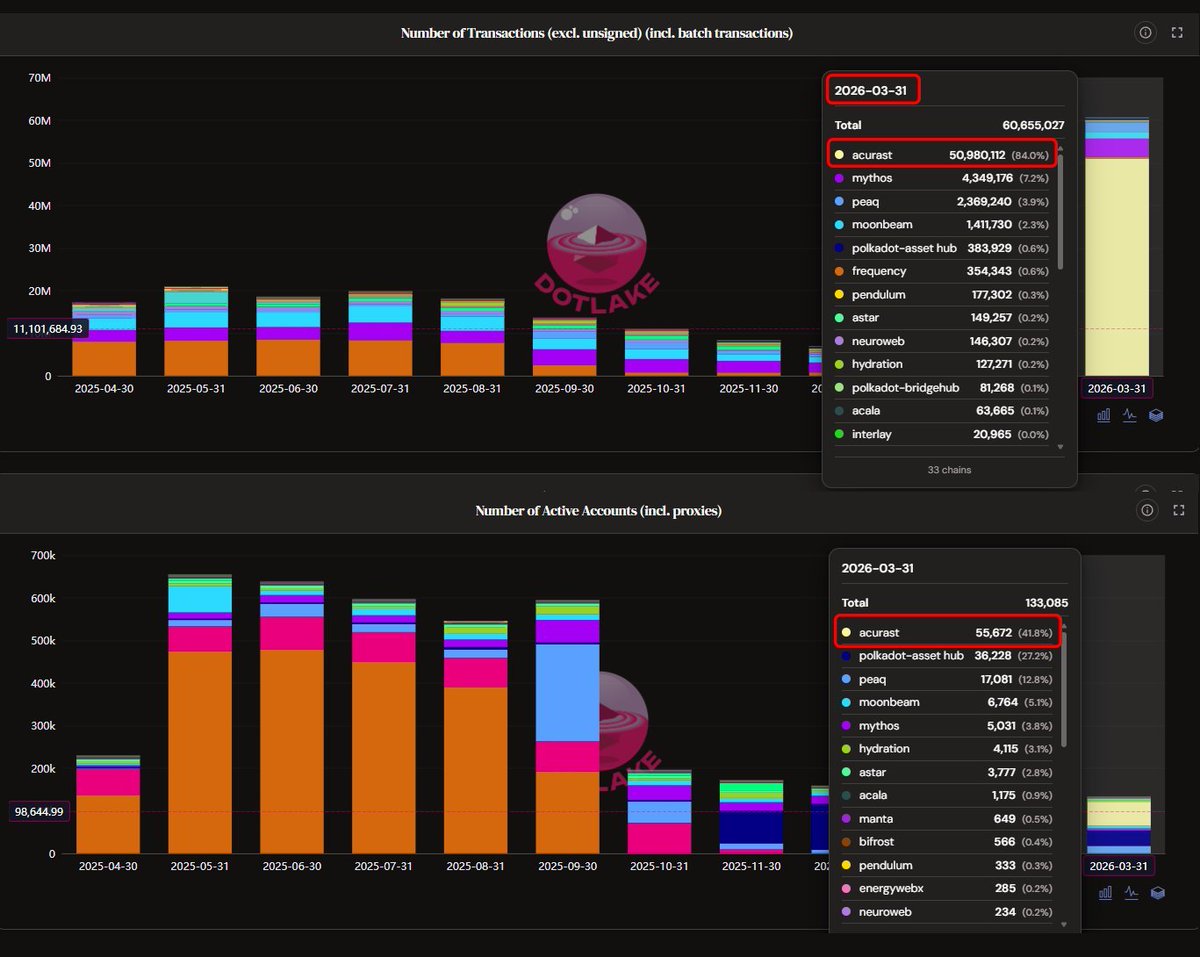The image size is (1200, 957).
Task: Select manta 649 row
Action: 948,819
